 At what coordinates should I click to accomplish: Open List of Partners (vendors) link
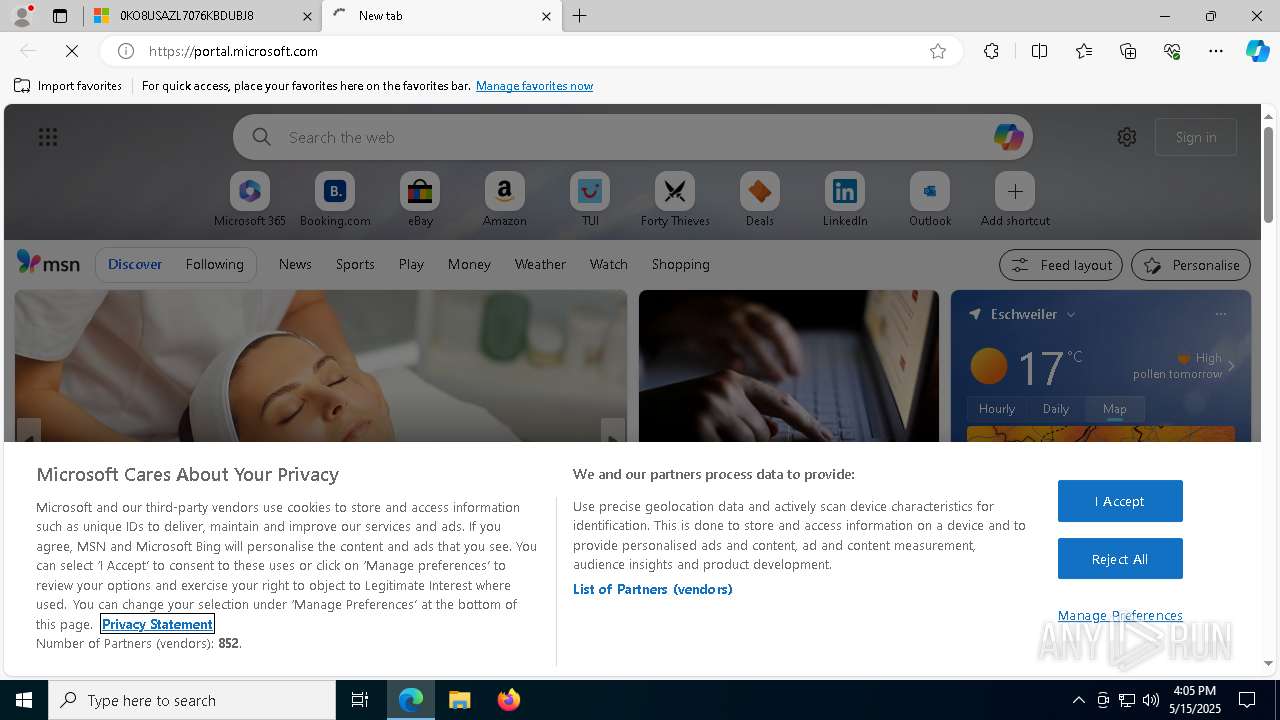tap(653, 589)
